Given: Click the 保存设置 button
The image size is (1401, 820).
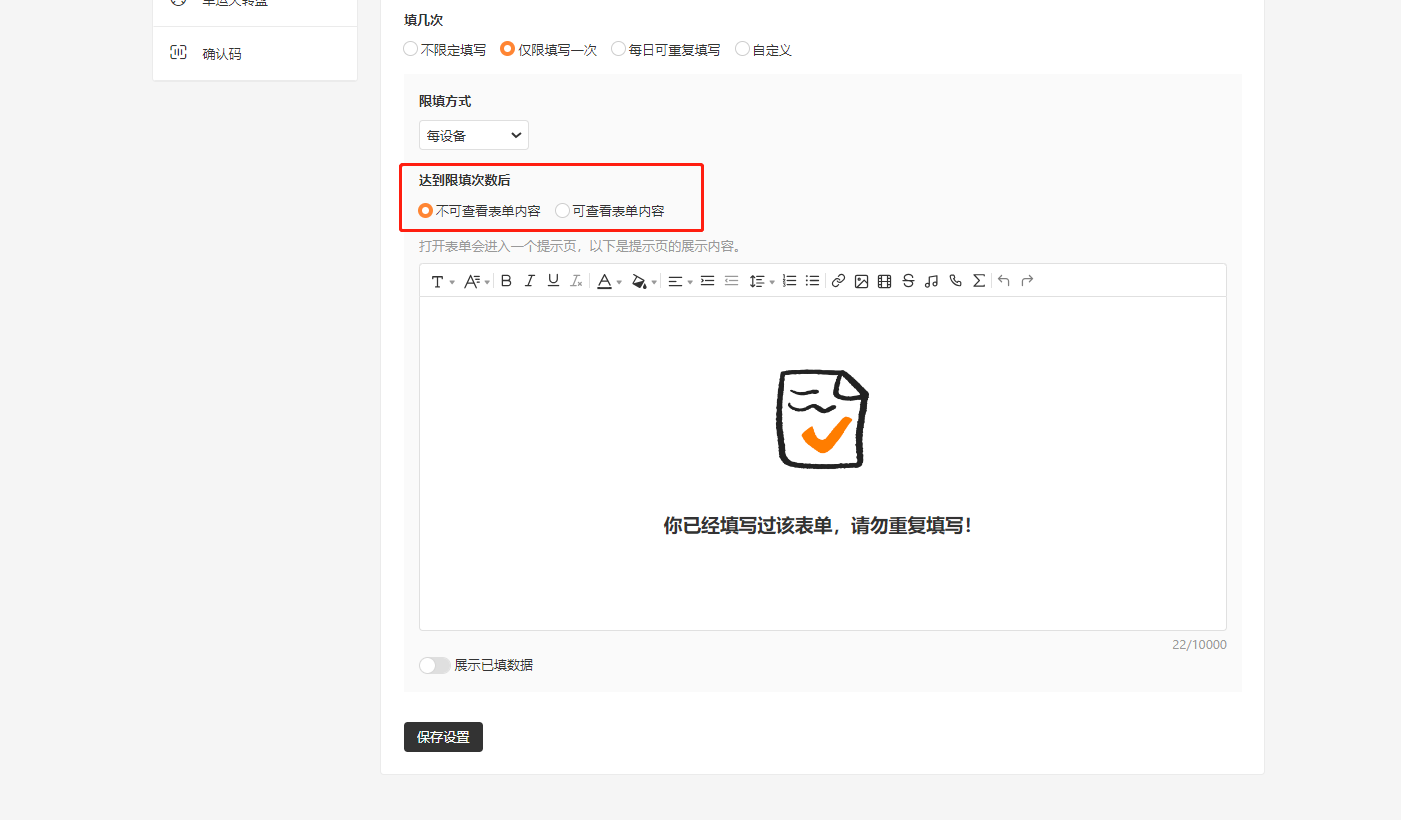Looking at the screenshot, I should [x=443, y=737].
